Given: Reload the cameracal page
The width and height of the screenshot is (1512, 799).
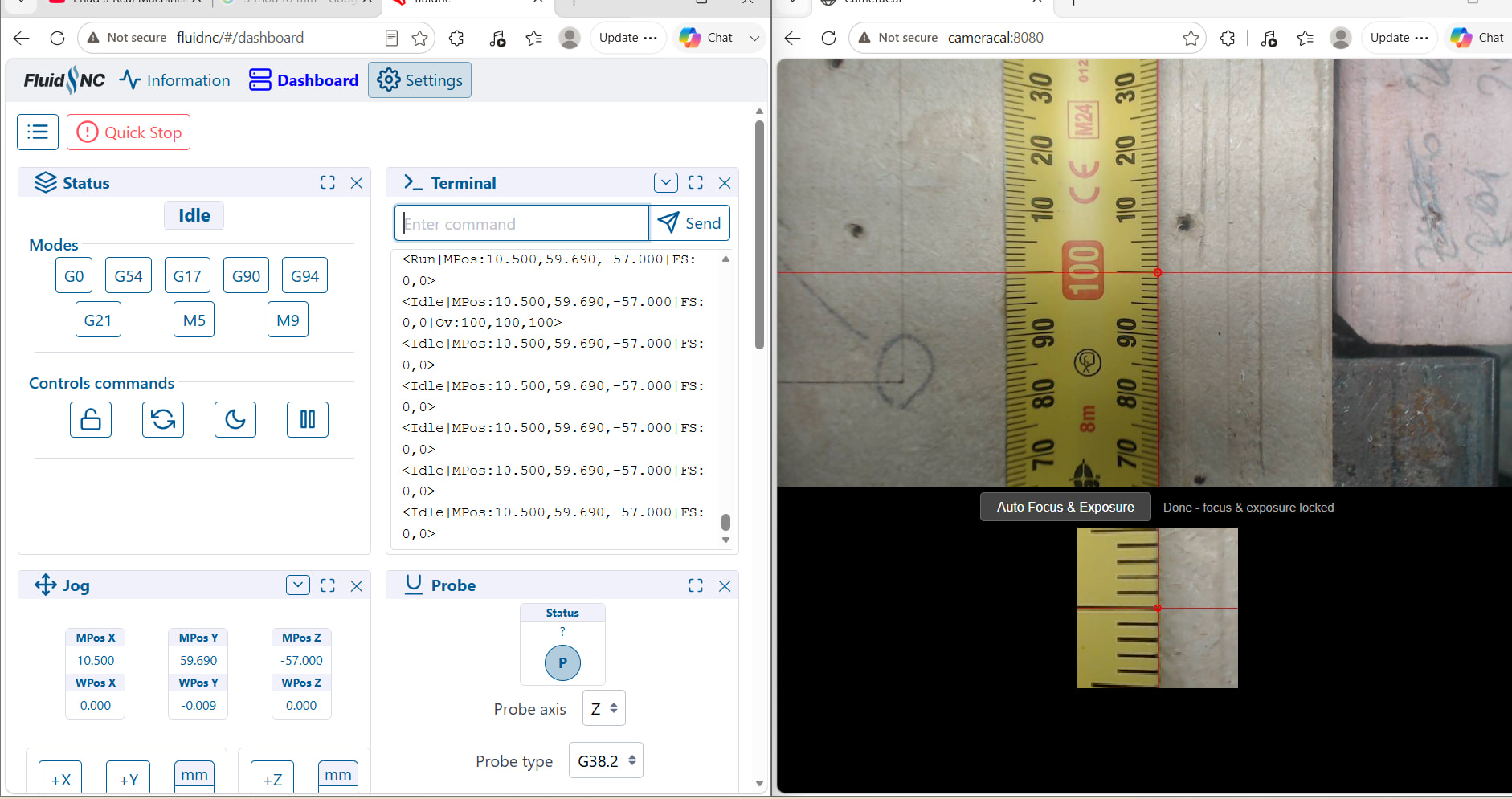Looking at the screenshot, I should pos(828,38).
